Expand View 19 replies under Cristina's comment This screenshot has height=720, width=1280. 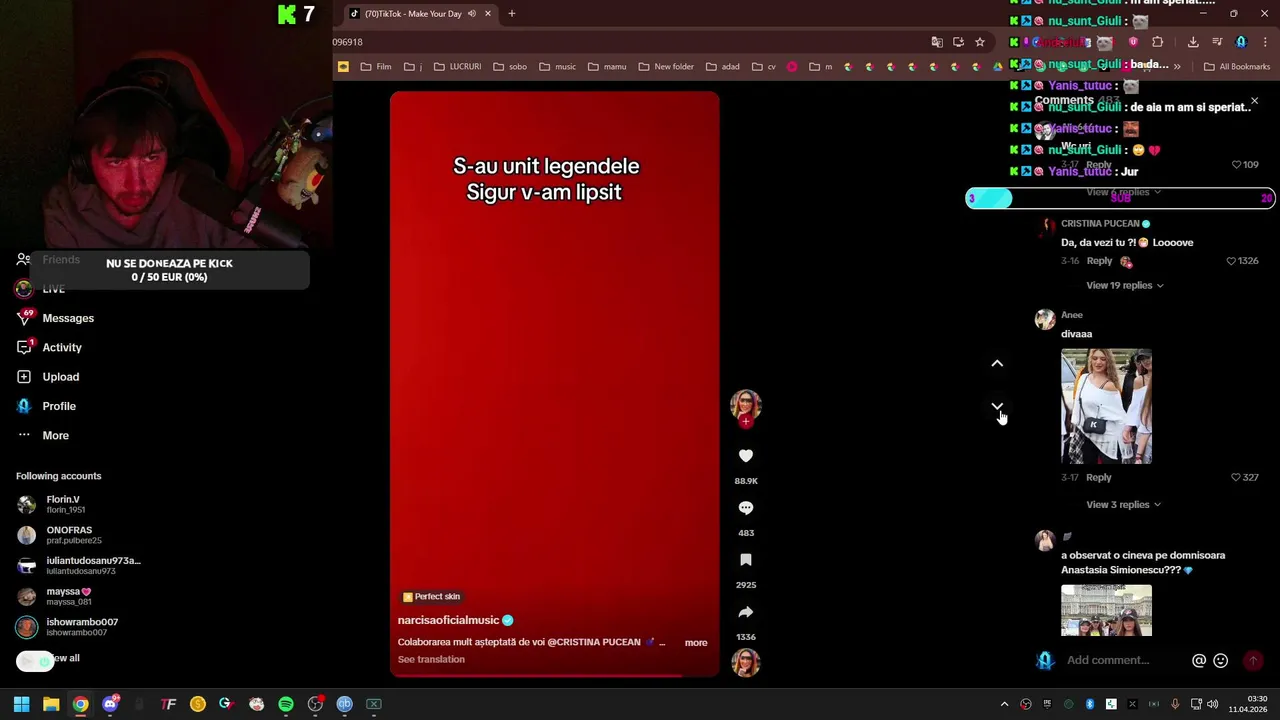1124,285
